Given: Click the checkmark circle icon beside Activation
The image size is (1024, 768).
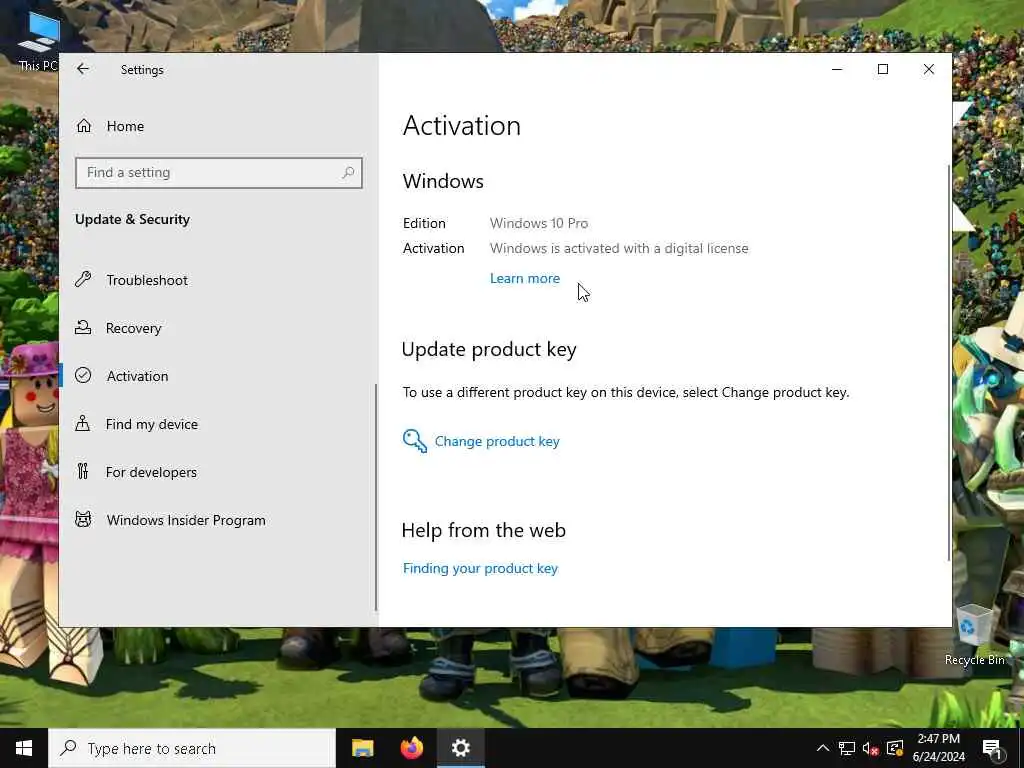Looking at the screenshot, I should 83,376.
